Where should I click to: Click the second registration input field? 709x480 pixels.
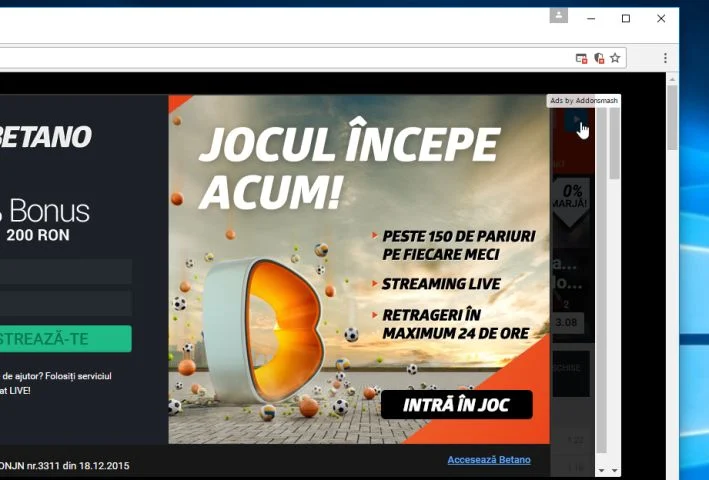[x=66, y=303]
